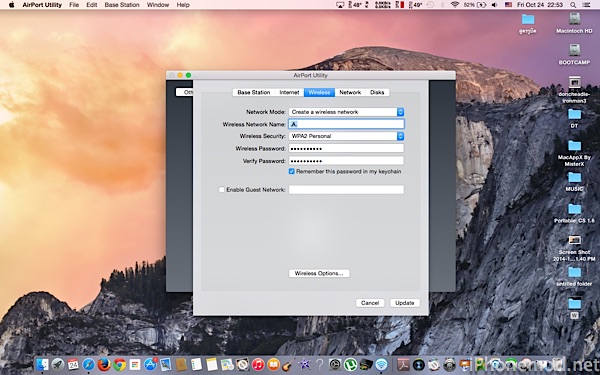Launch Google Chrome from the dock

119,365
